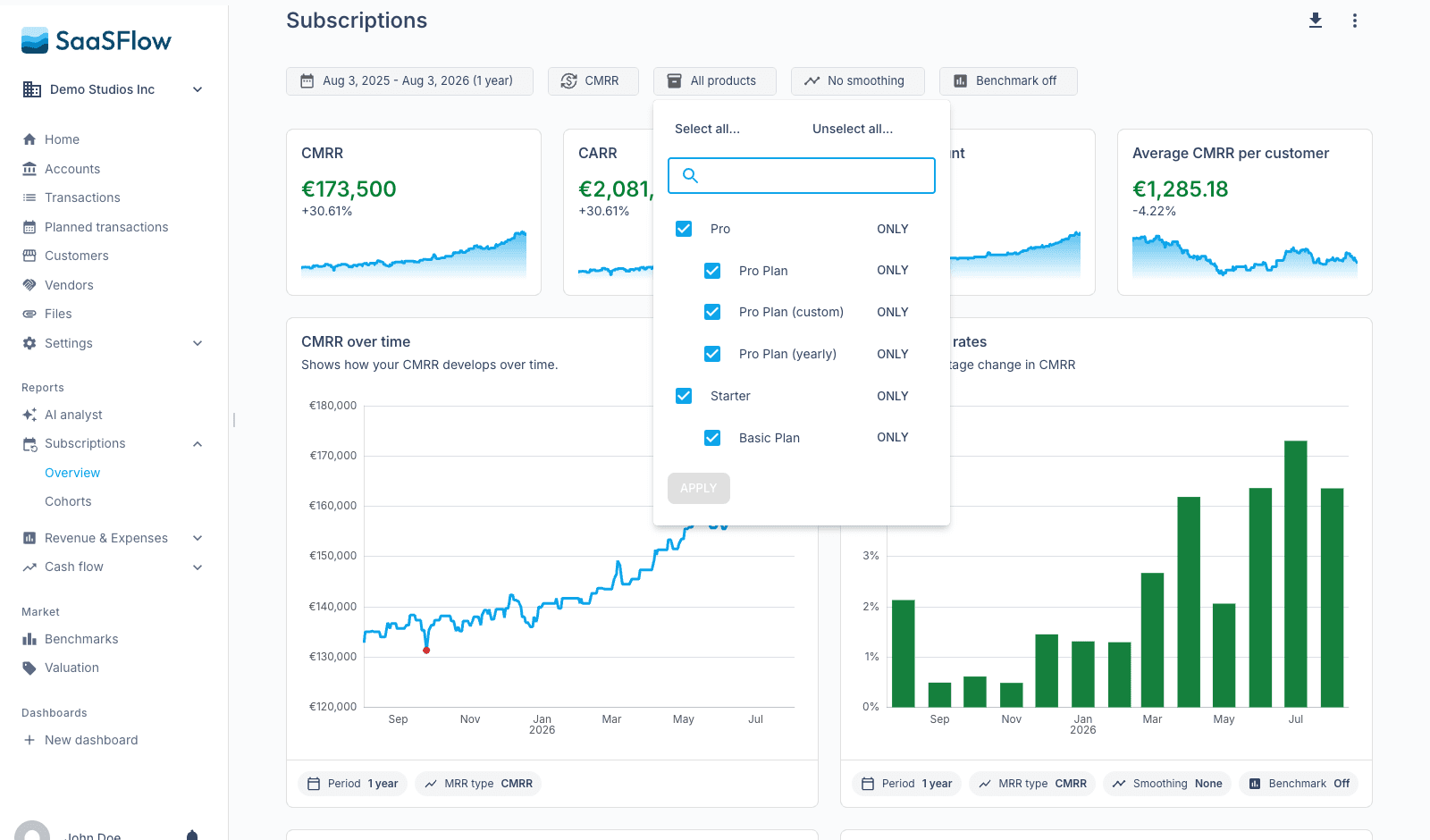Click the calendar icon in date range filter

pyautogui.click(x=307, y=81)
